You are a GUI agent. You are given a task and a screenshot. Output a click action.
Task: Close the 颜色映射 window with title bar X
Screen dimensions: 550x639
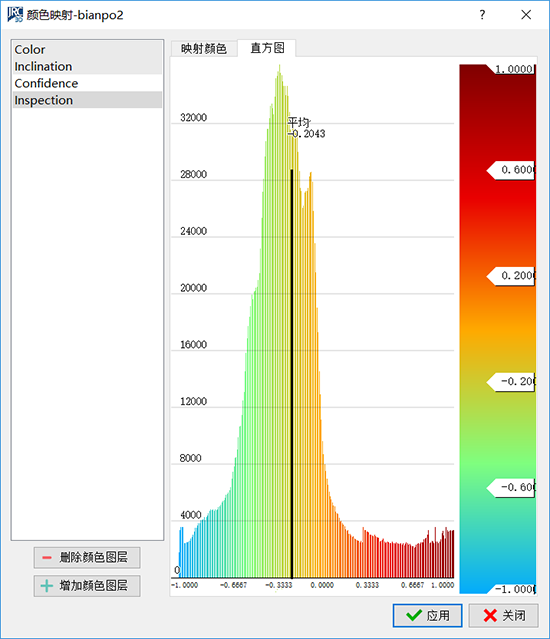[526, 15]
